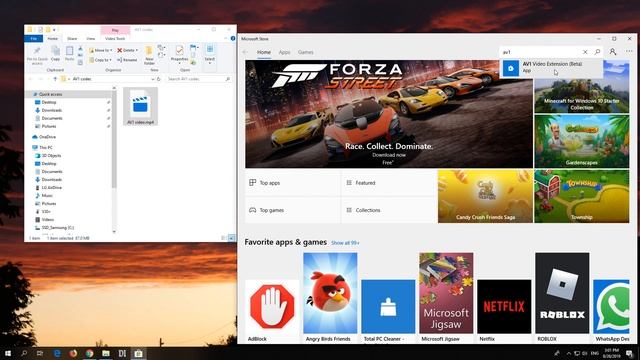
Task: Open Top games in Microsoft Store
Action: pyautogui.click(x=292, y=210)
